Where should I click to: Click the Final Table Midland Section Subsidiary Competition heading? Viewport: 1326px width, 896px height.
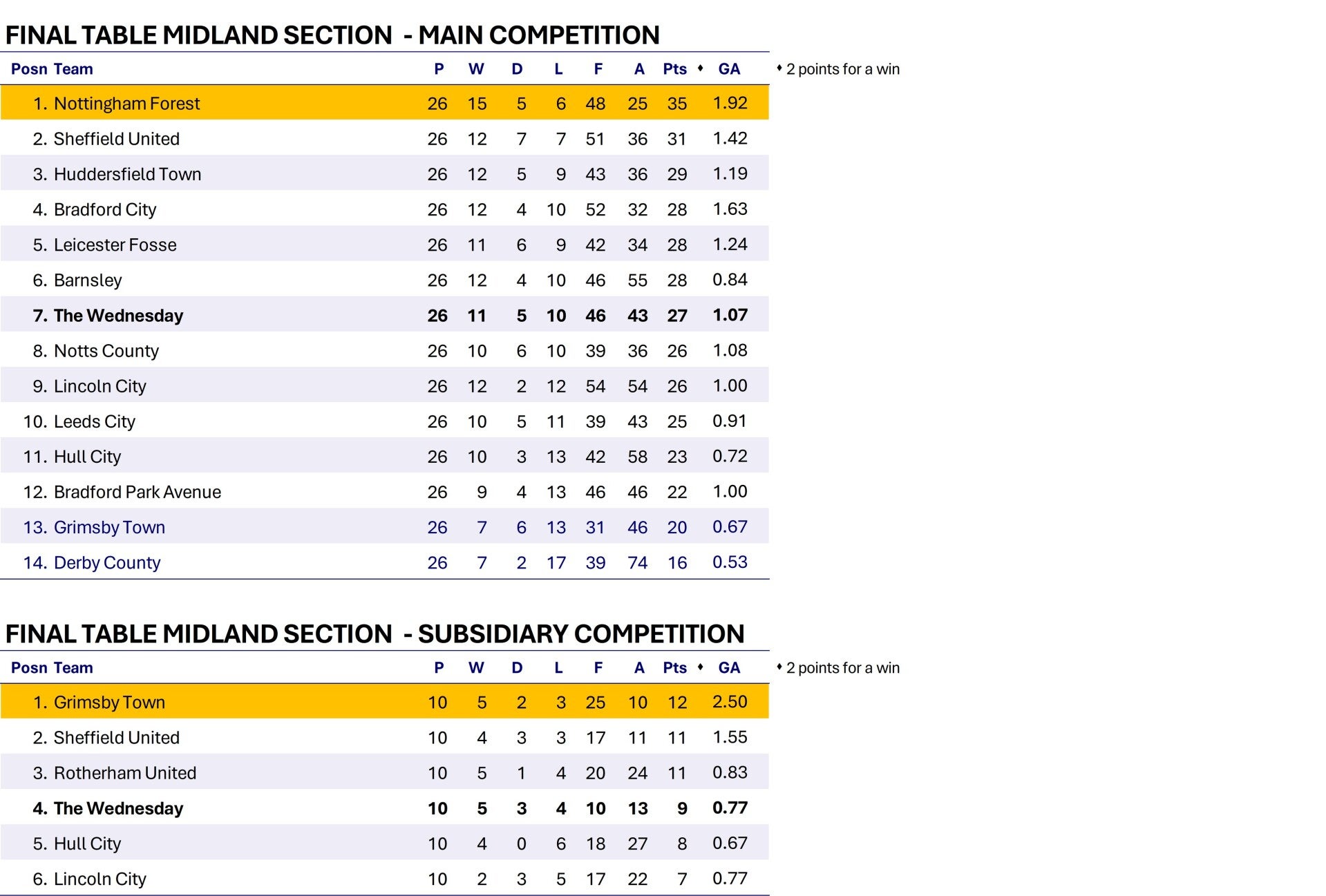375,633
